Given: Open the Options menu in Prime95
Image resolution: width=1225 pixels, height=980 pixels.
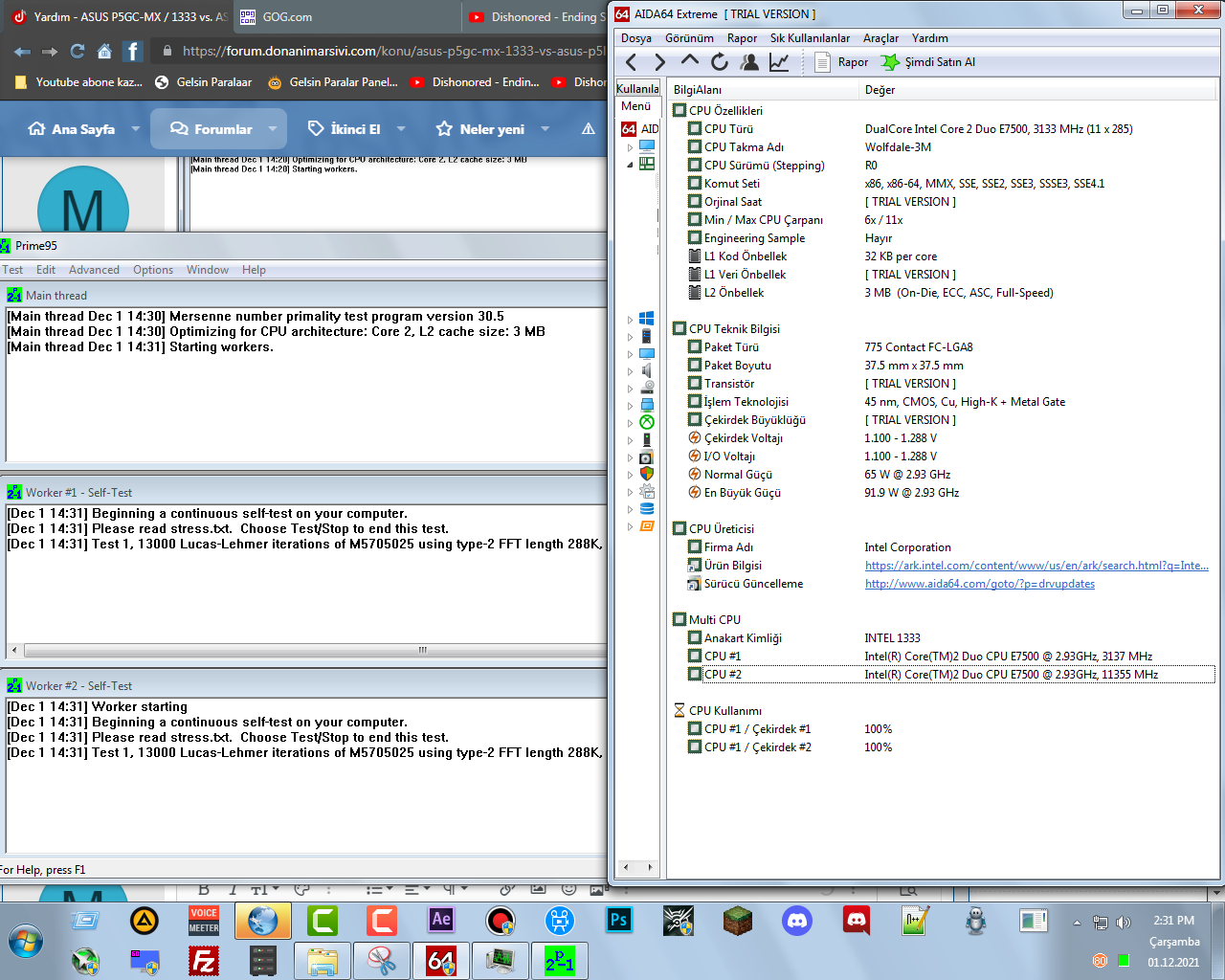Looking at the screenshot, I should 153,270.
